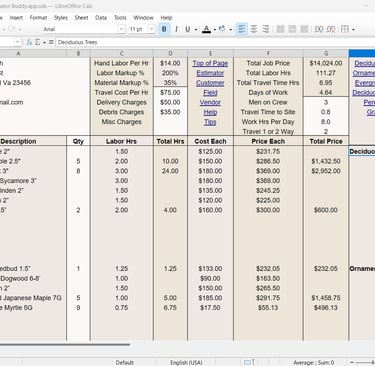This screenshot has height=366, width=375.
Task: Click the borders icon
Action: coord(345,29)
